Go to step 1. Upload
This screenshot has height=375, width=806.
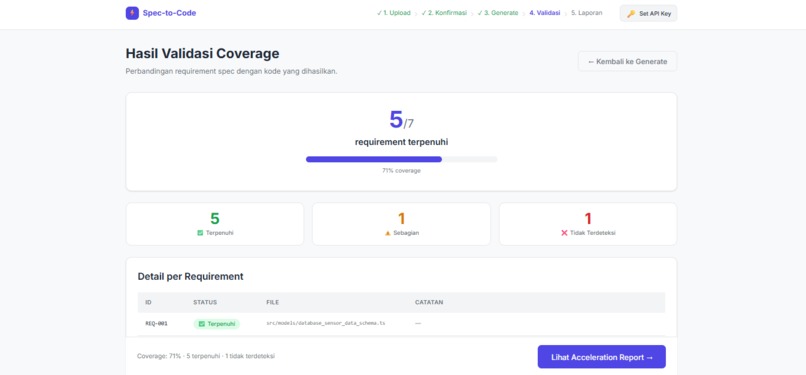point(394,13)
